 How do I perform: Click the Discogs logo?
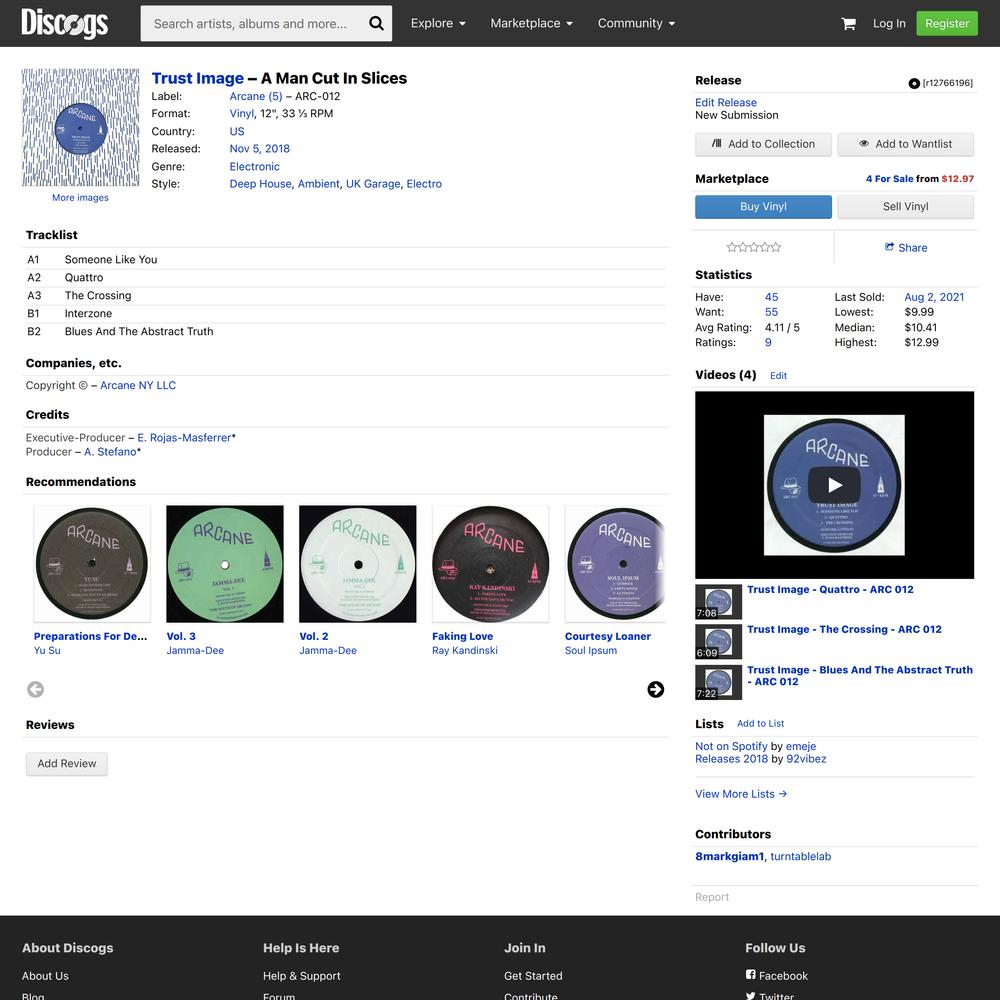pyautogui.click(x=64, y=24)
